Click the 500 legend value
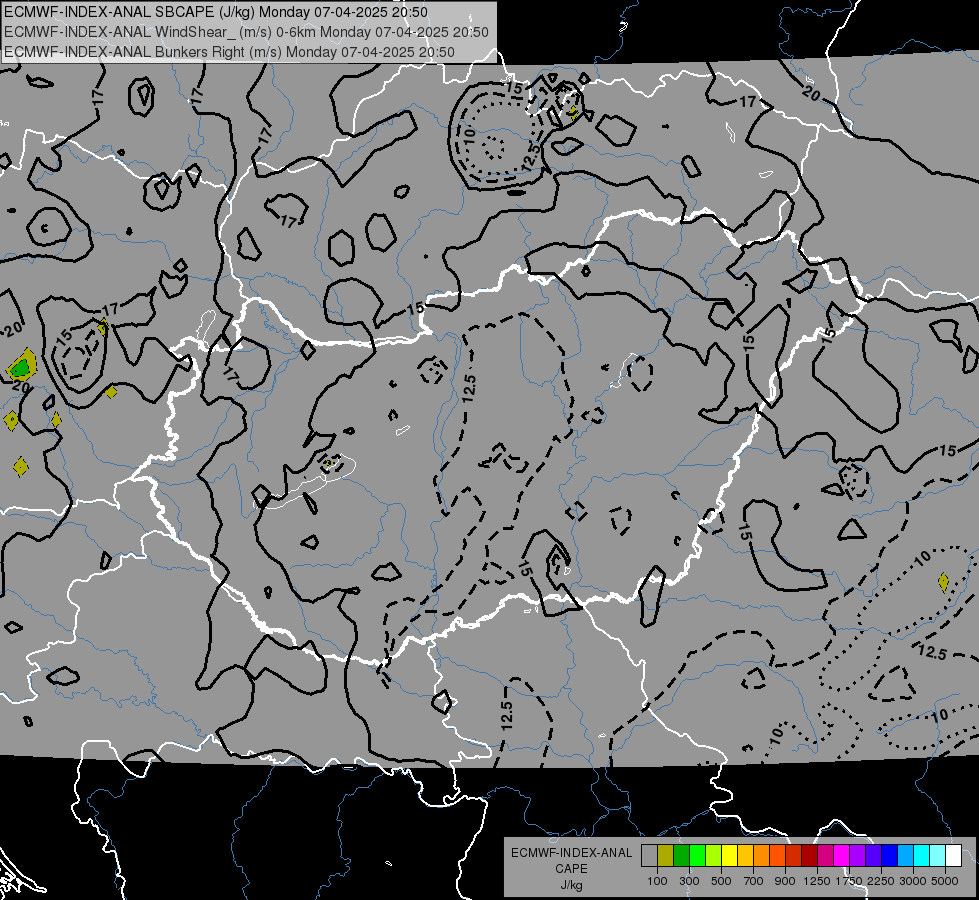The image size is (979, 900). 721,881
